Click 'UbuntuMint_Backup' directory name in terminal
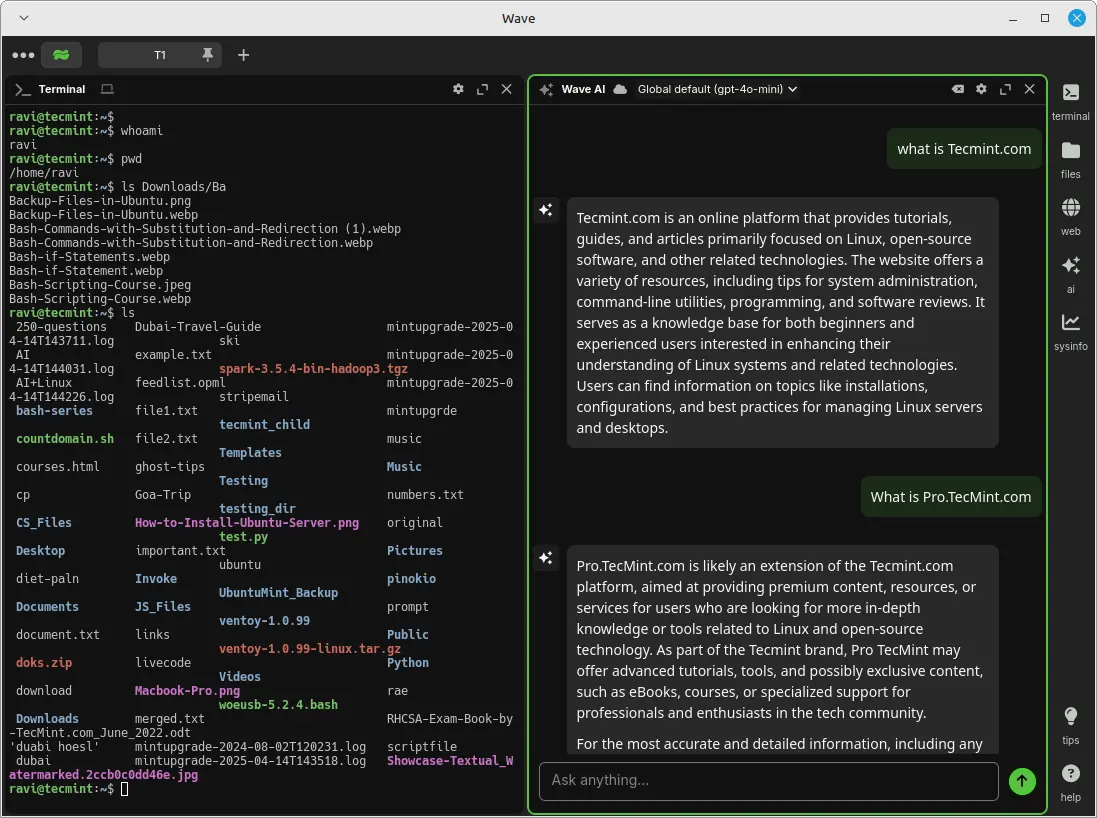1097x818 pixels. tap(278, 593)
